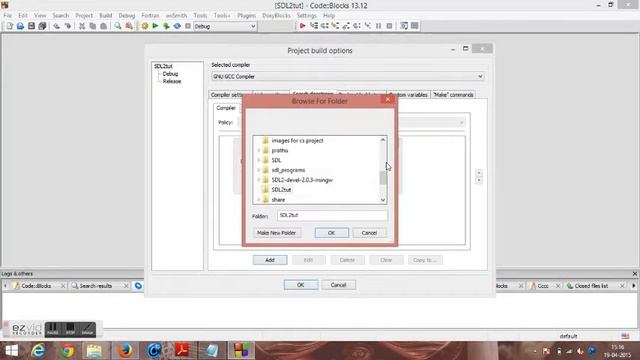Click the Save all files icon
The height and width of the screenshot is (360, 640).
pos(42,26)
